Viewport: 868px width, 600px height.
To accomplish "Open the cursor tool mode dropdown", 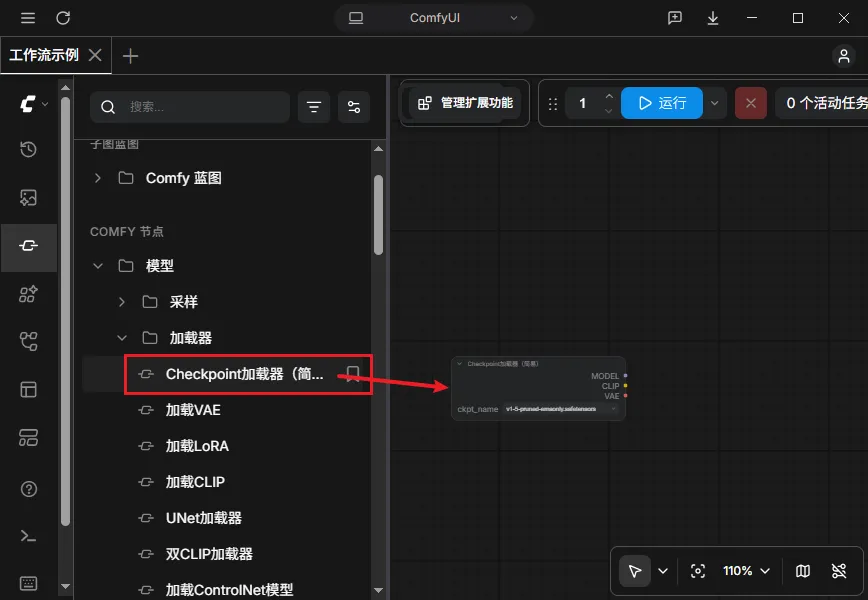I will coord(663,571).
